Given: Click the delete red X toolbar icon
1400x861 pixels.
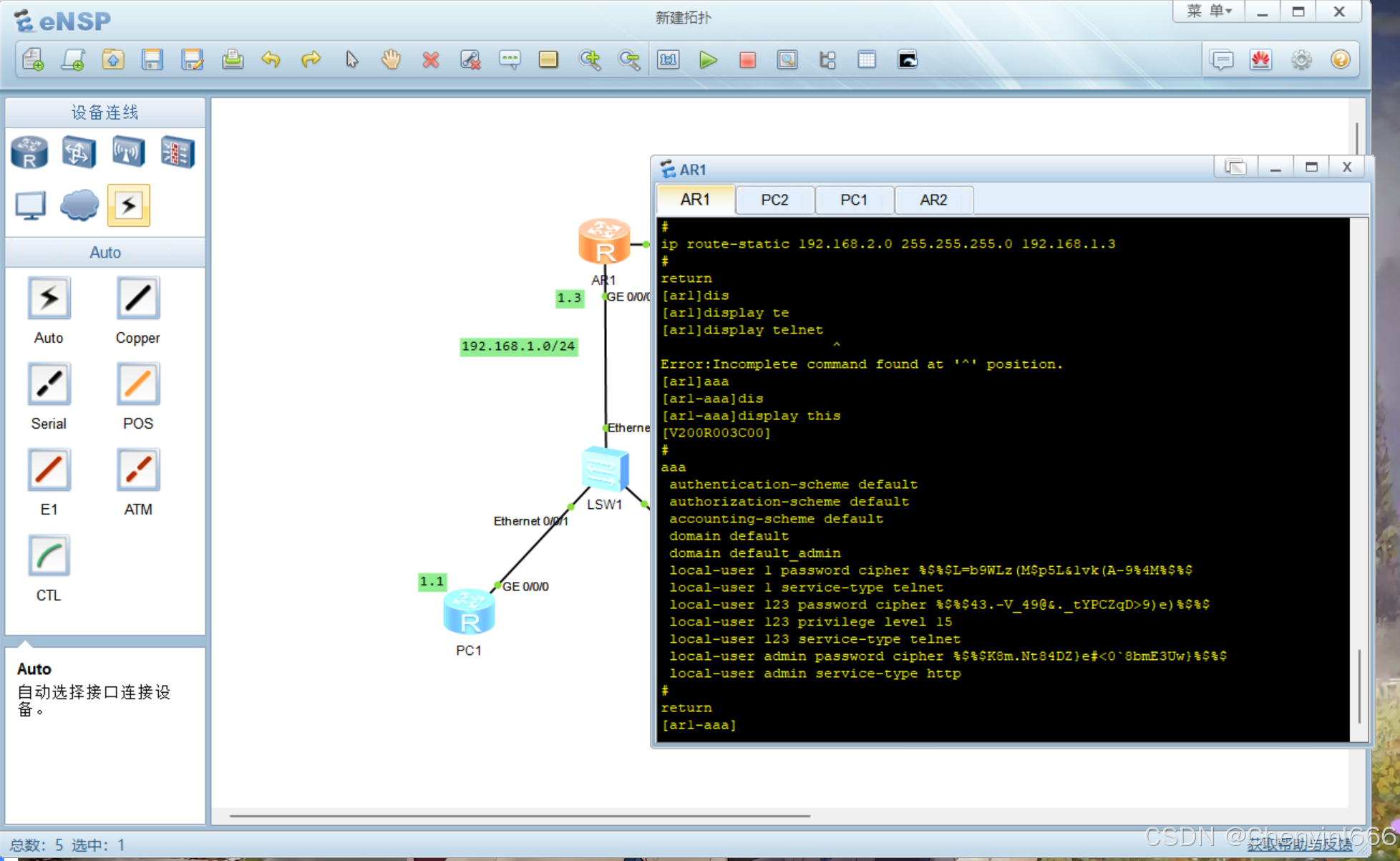Looking at the screenshot, I should [x=431, y=60].
